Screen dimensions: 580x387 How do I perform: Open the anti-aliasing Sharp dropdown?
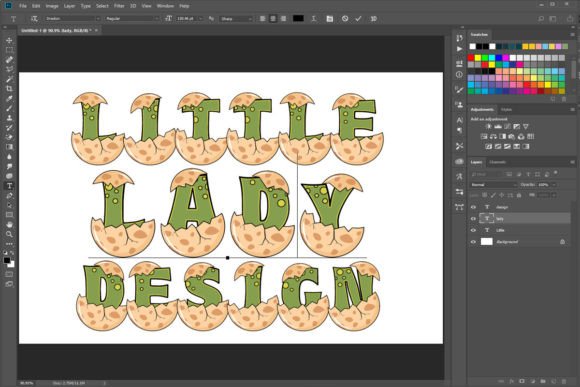tap(236, 18)
